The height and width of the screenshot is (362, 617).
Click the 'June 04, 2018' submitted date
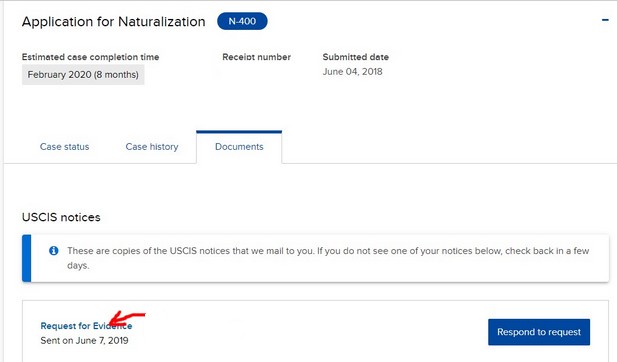[x=353, y=72]
